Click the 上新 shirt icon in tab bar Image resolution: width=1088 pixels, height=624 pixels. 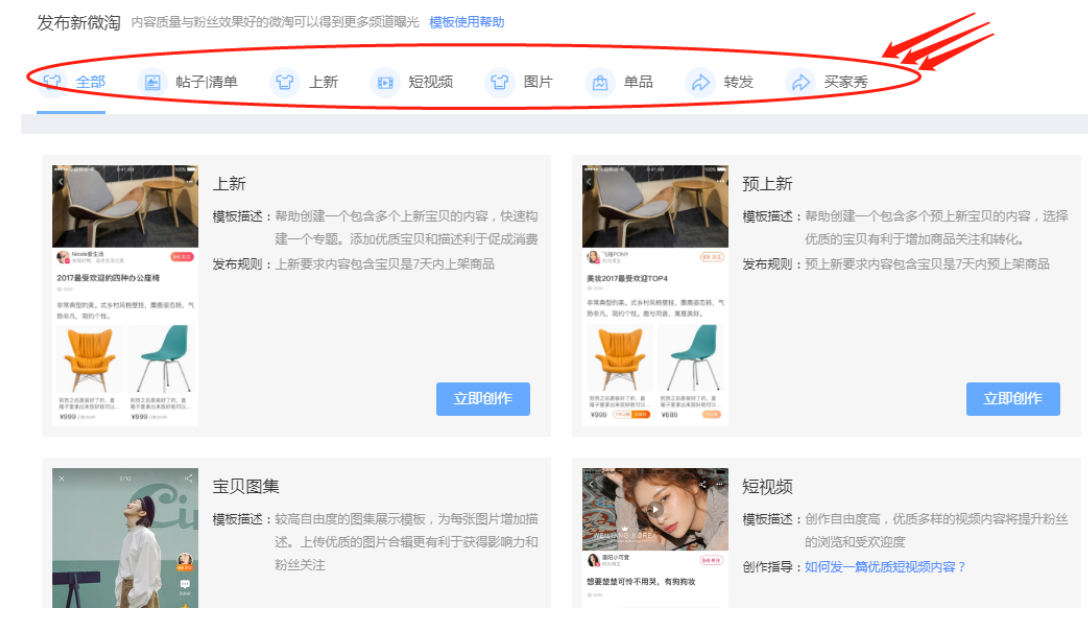point(284,82)
